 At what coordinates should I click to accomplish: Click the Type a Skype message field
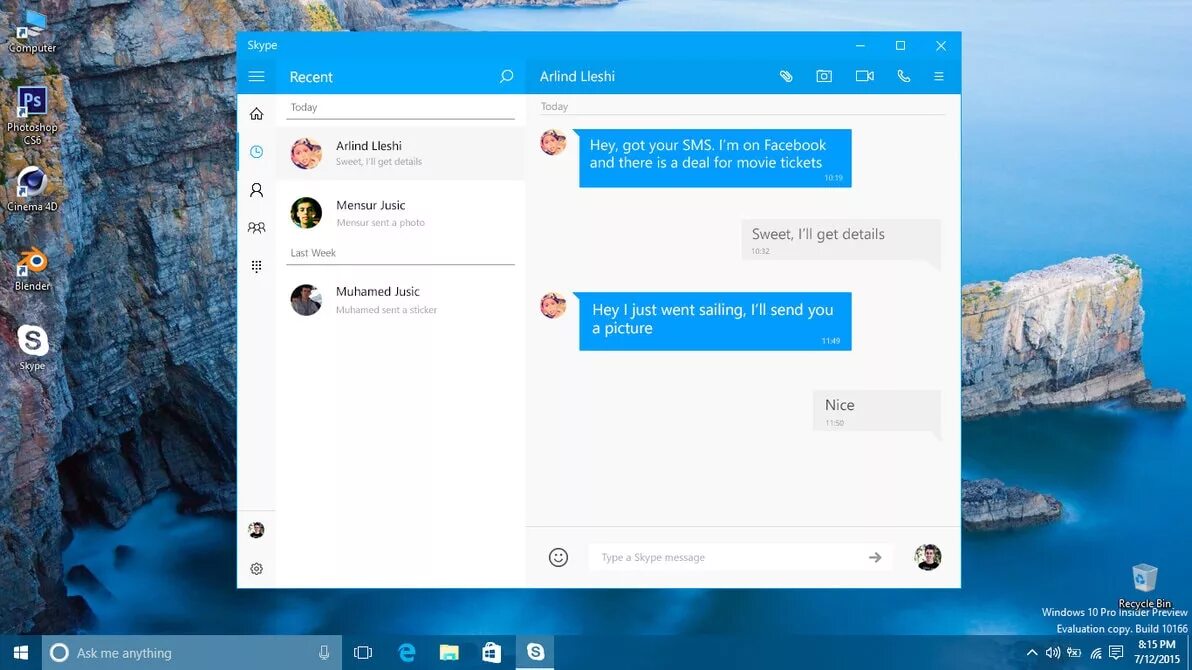(x=720, y=557)
